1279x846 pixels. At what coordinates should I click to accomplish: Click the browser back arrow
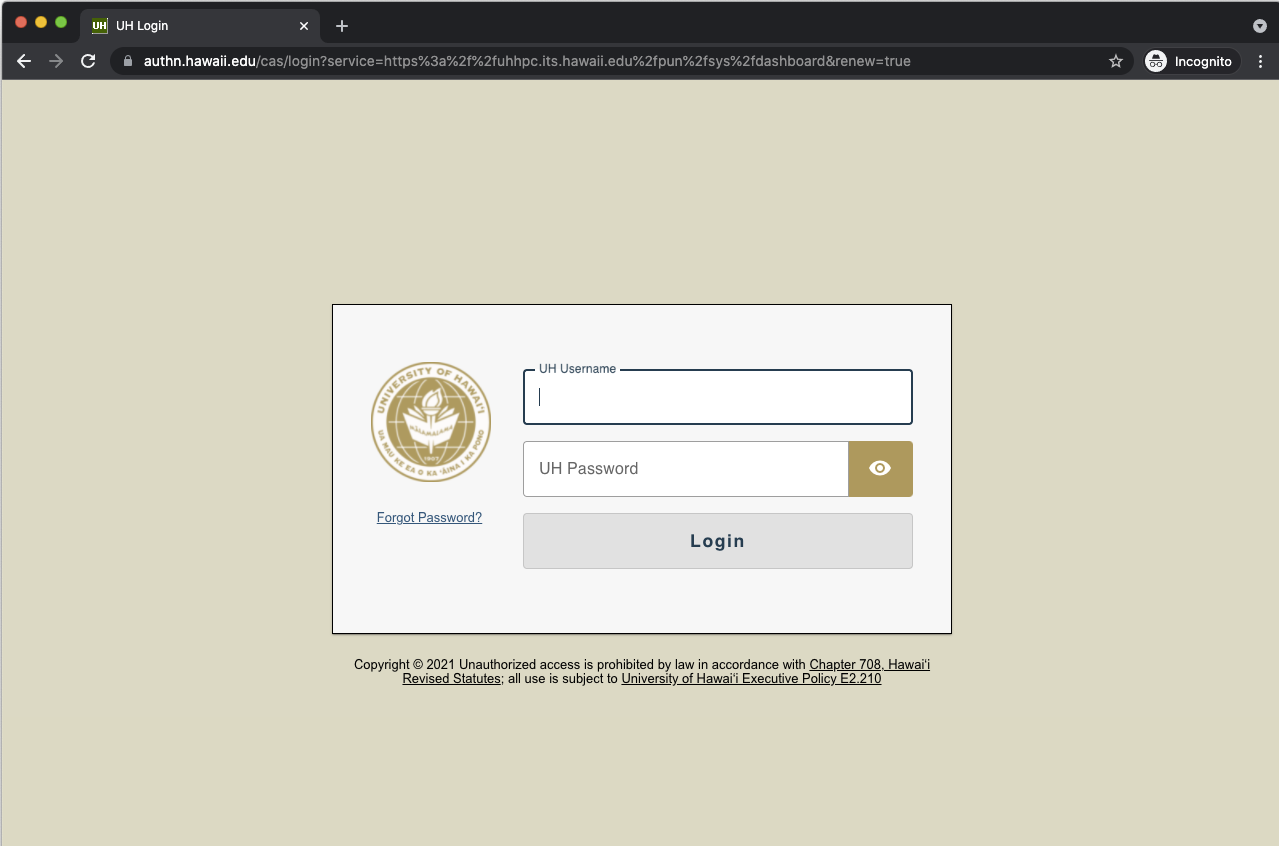coord(24,61)
